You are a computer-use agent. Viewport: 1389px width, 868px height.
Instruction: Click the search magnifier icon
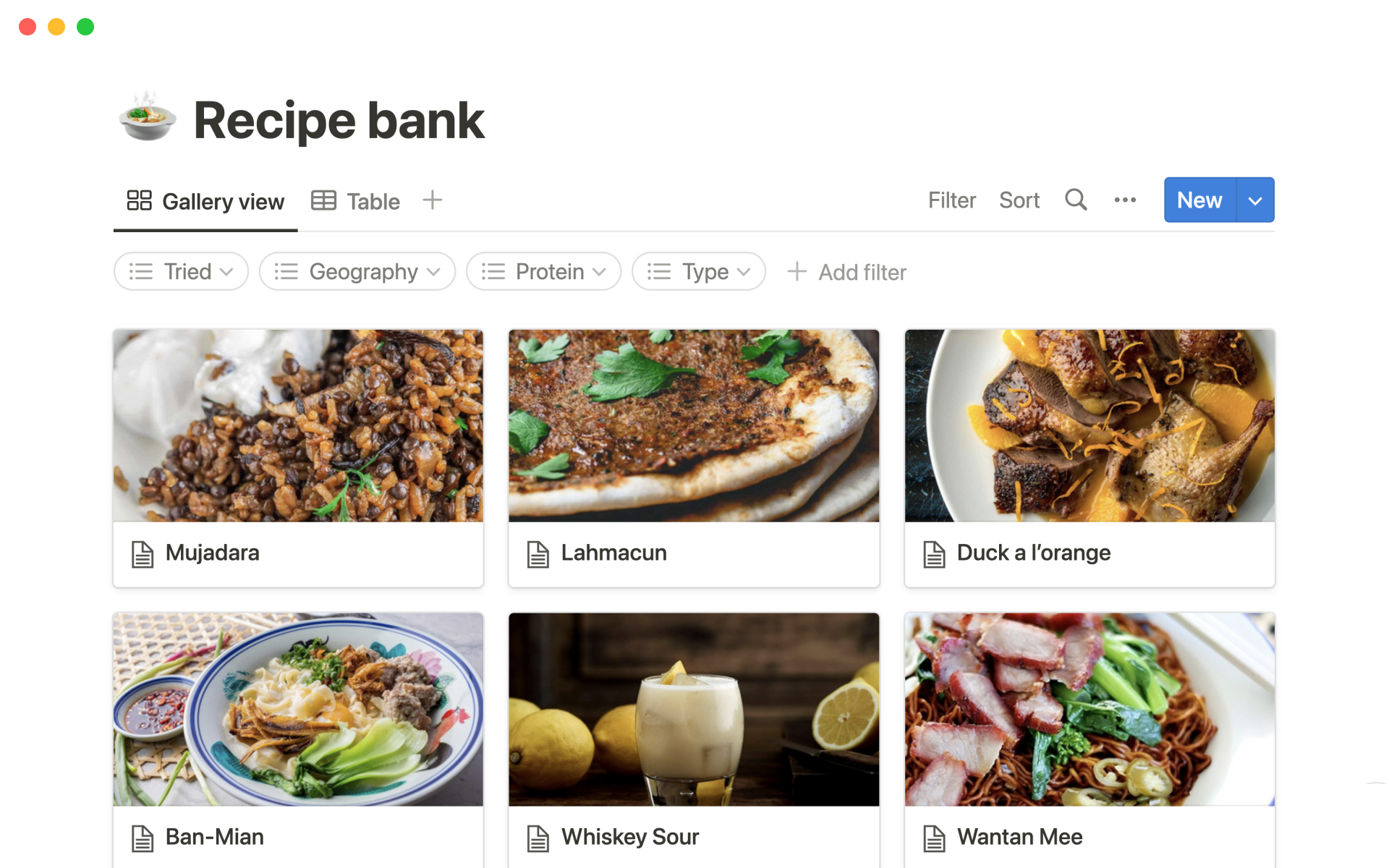coord(1076,200)
